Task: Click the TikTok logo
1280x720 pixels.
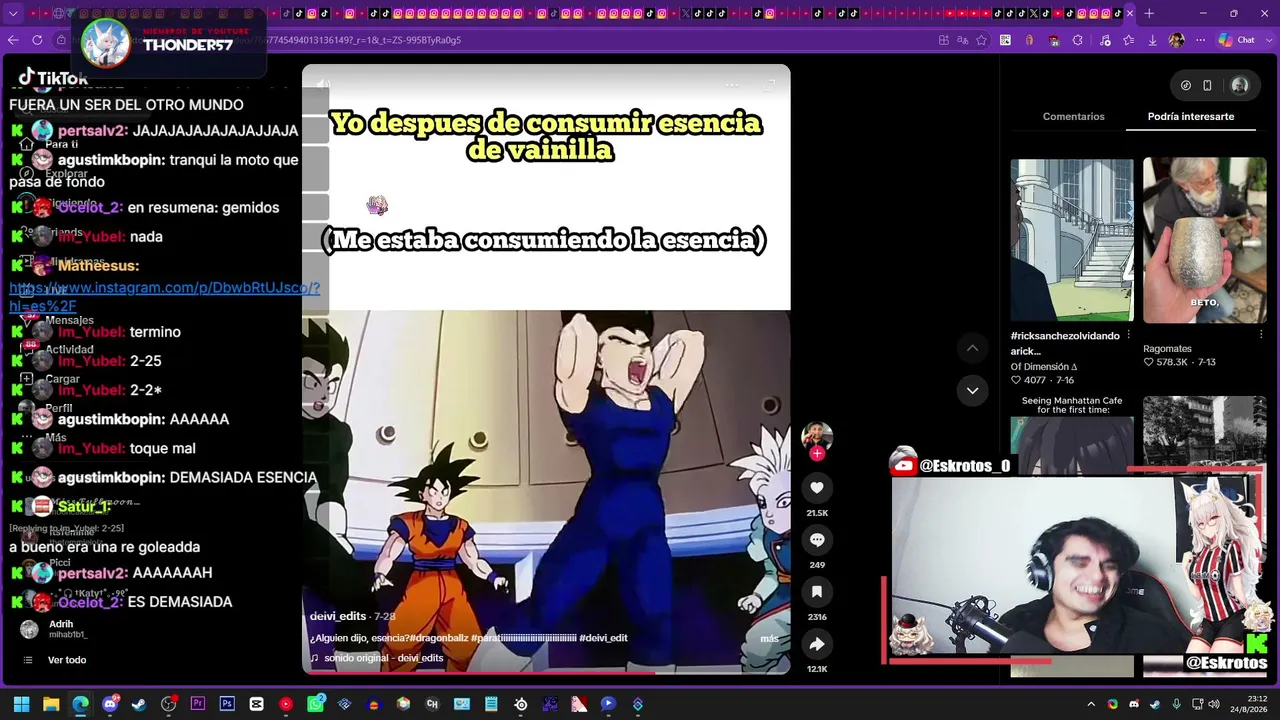Action: pos(53,78)
